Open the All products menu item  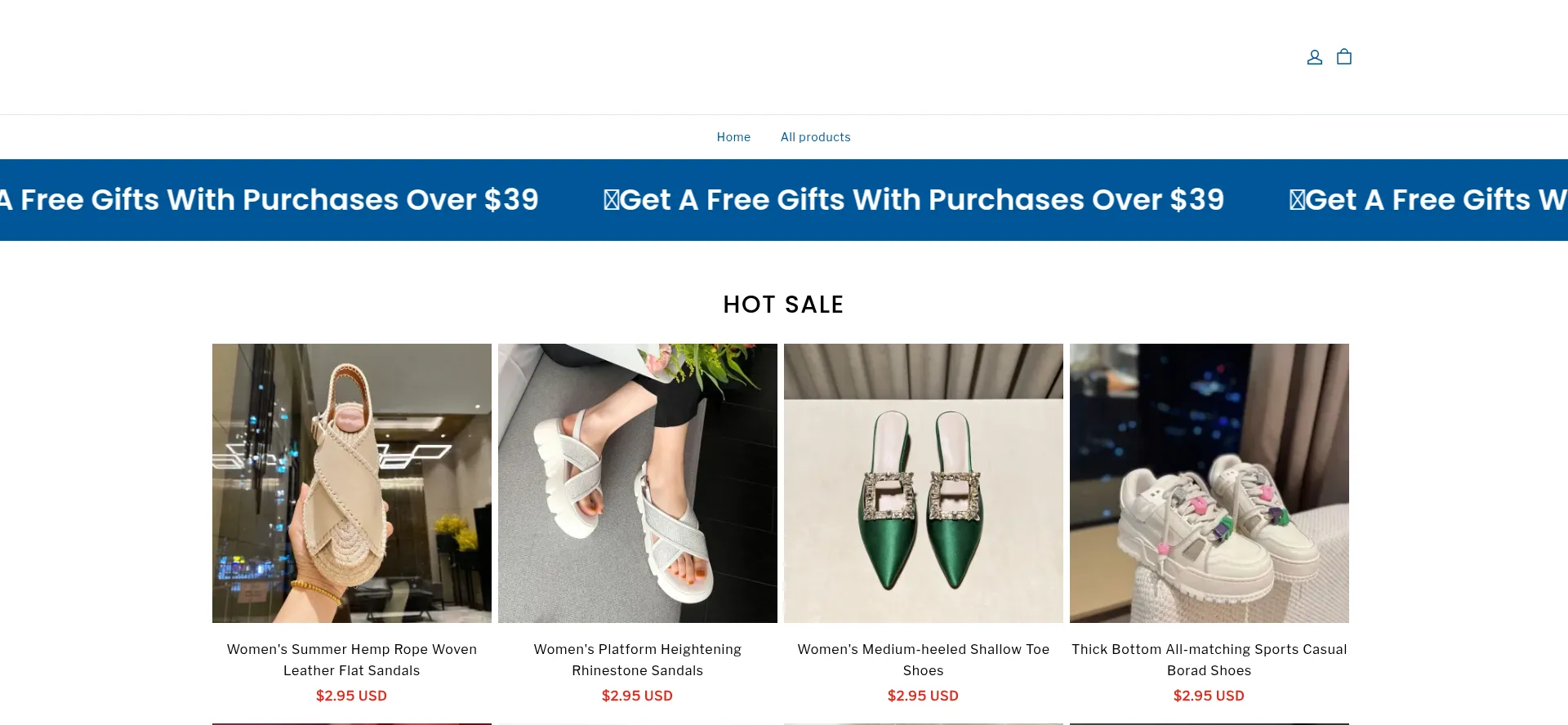(815, 137)
